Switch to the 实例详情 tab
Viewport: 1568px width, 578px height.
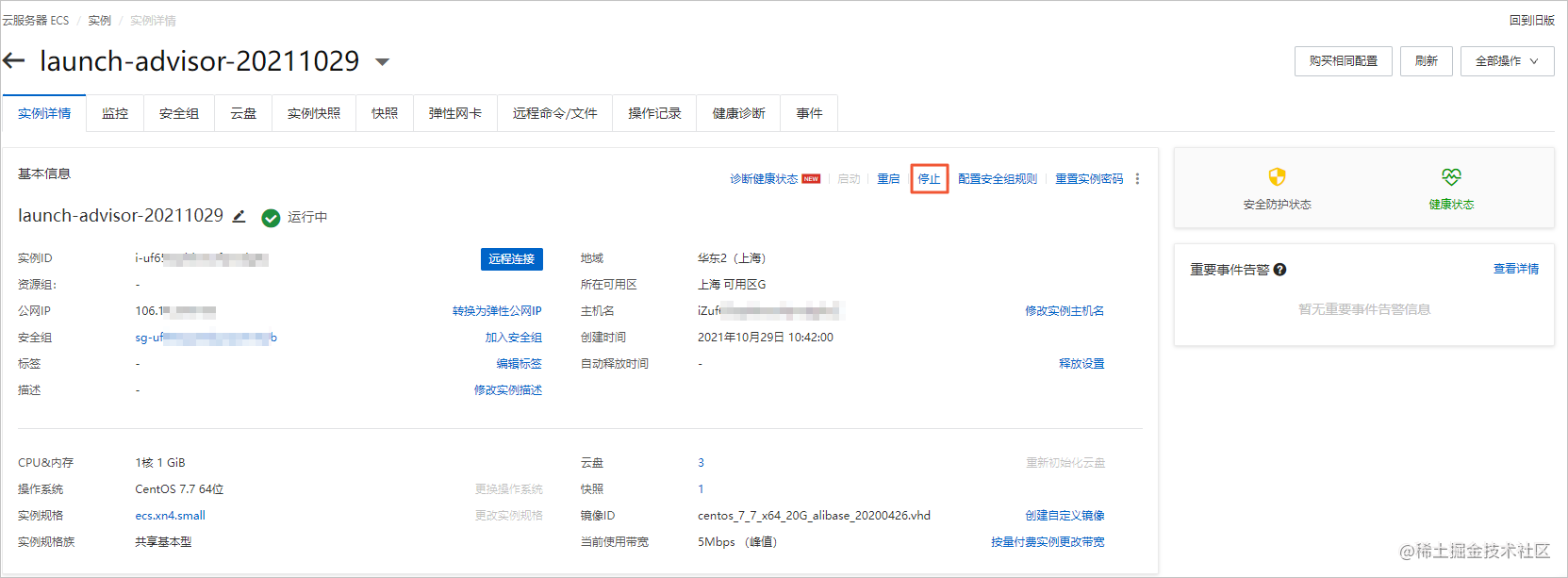pyautogui.click(x=44, y=113)
